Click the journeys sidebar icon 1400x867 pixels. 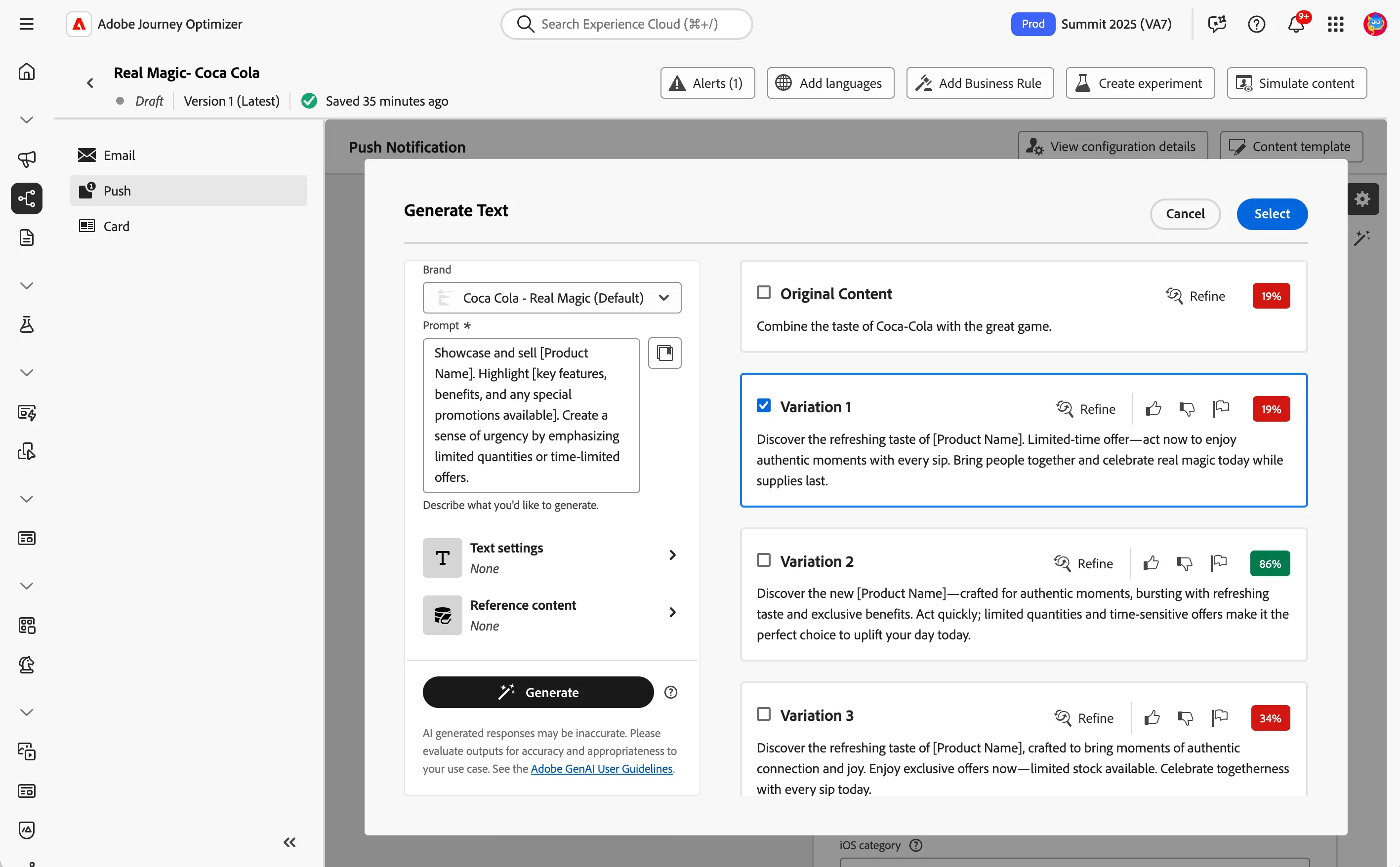tap(26, 199)
